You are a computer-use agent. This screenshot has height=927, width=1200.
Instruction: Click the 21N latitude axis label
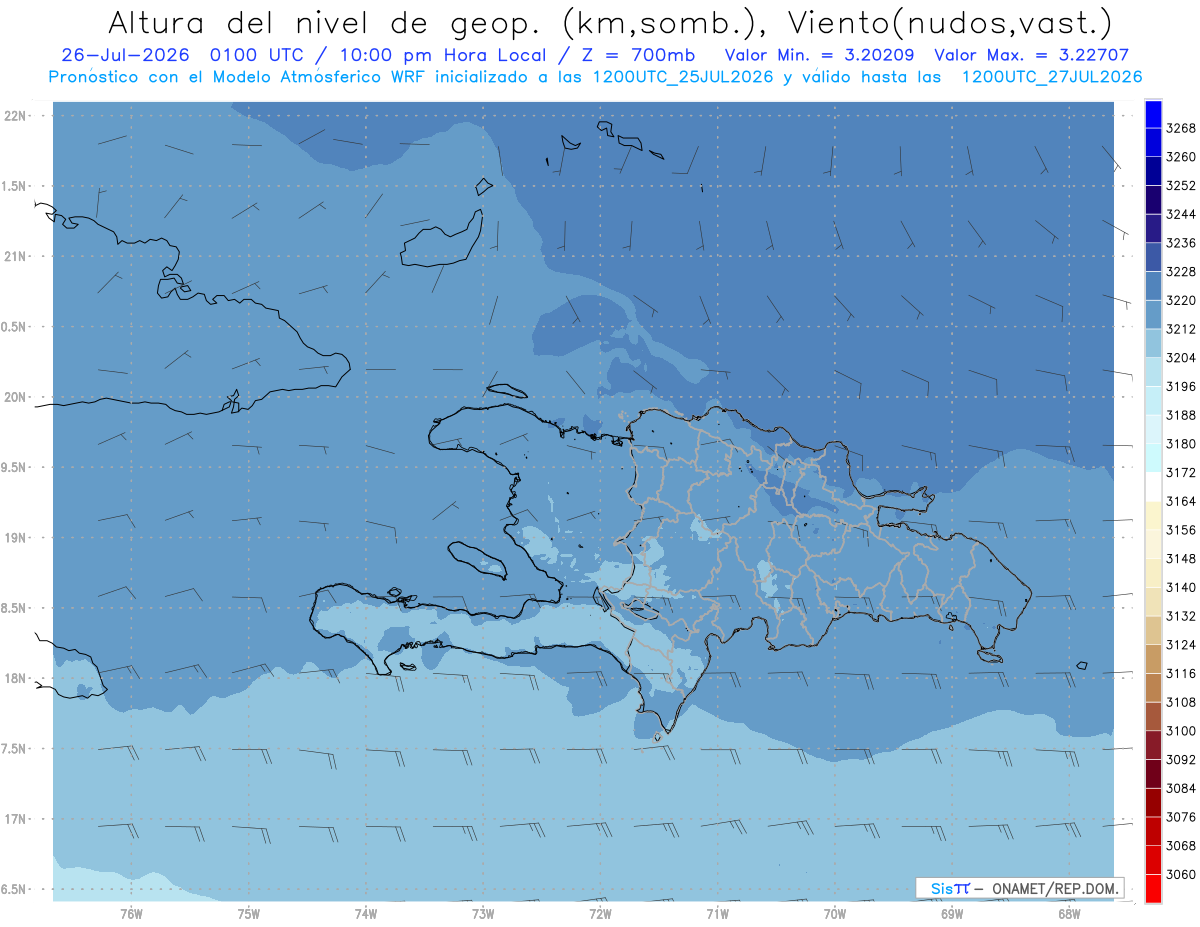(x=16, y=256)
